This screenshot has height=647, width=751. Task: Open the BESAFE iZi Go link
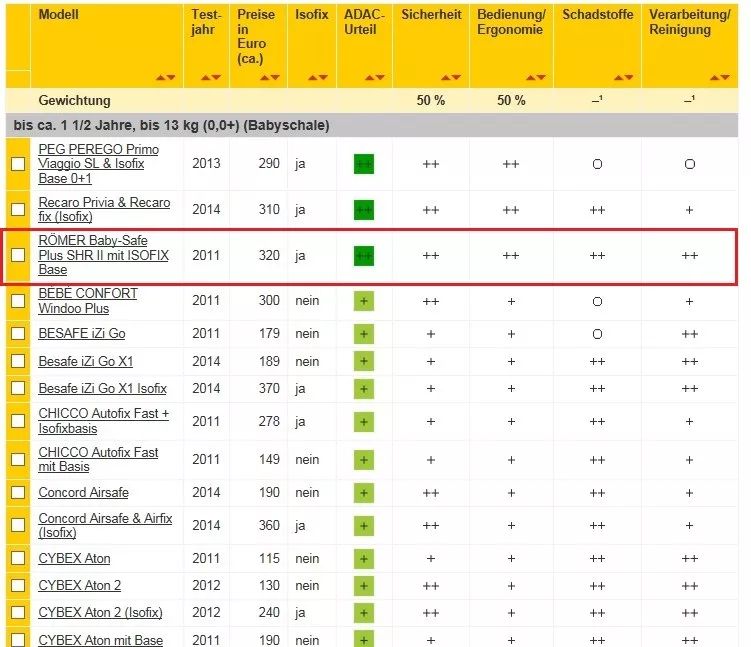(82, 333)
